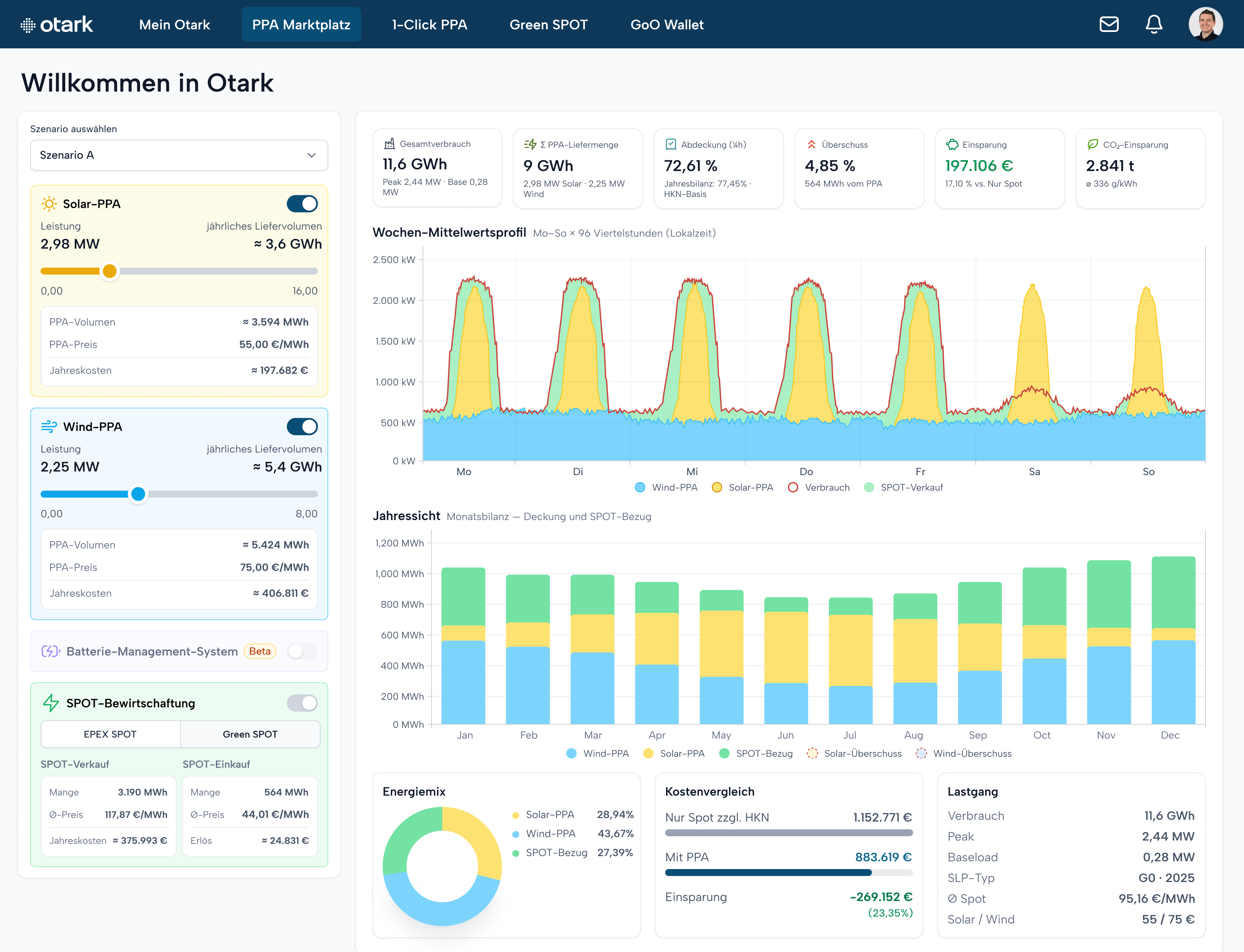Click the Einsparung value 197.106 €

(x=979, y=165)
